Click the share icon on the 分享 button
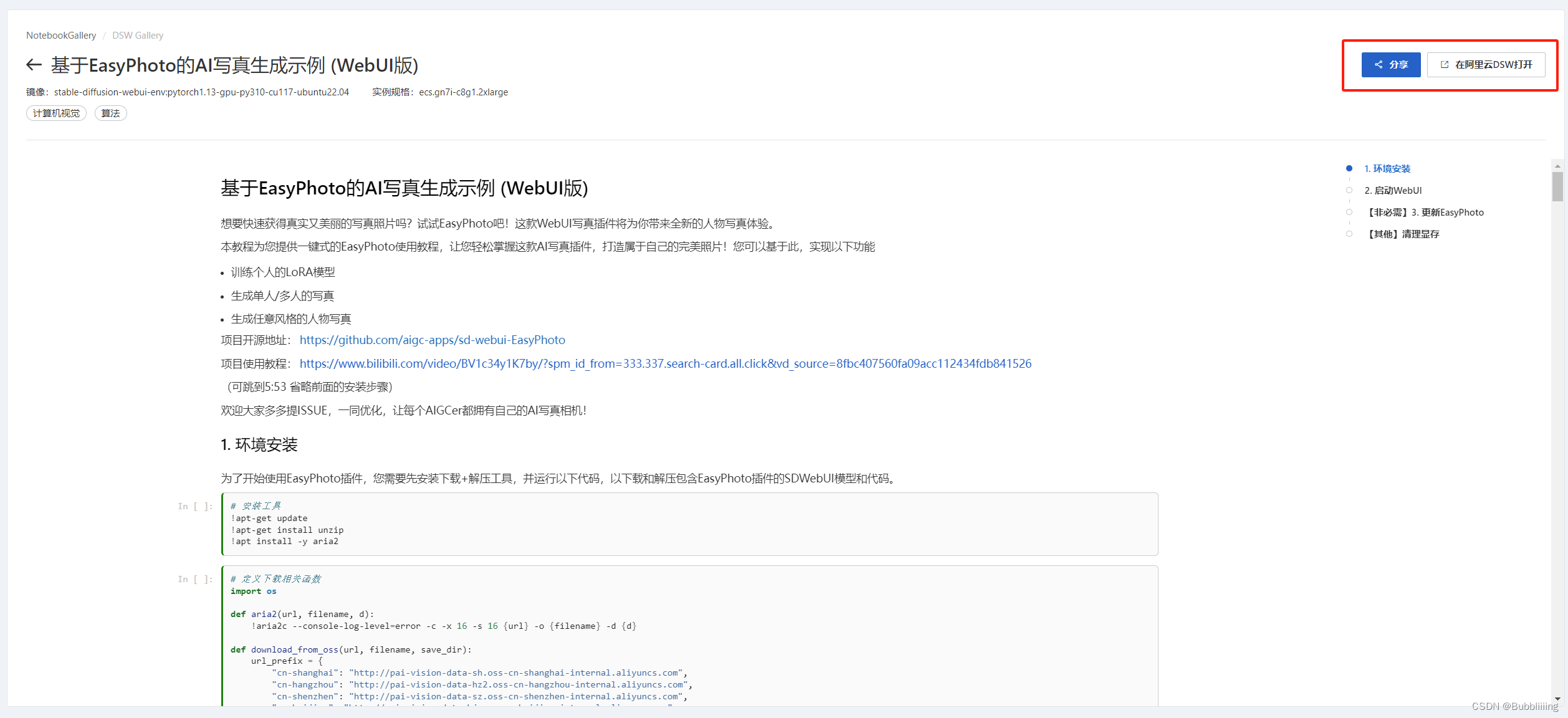The height and width of the screenshot is (718, 1568). 1379,65
